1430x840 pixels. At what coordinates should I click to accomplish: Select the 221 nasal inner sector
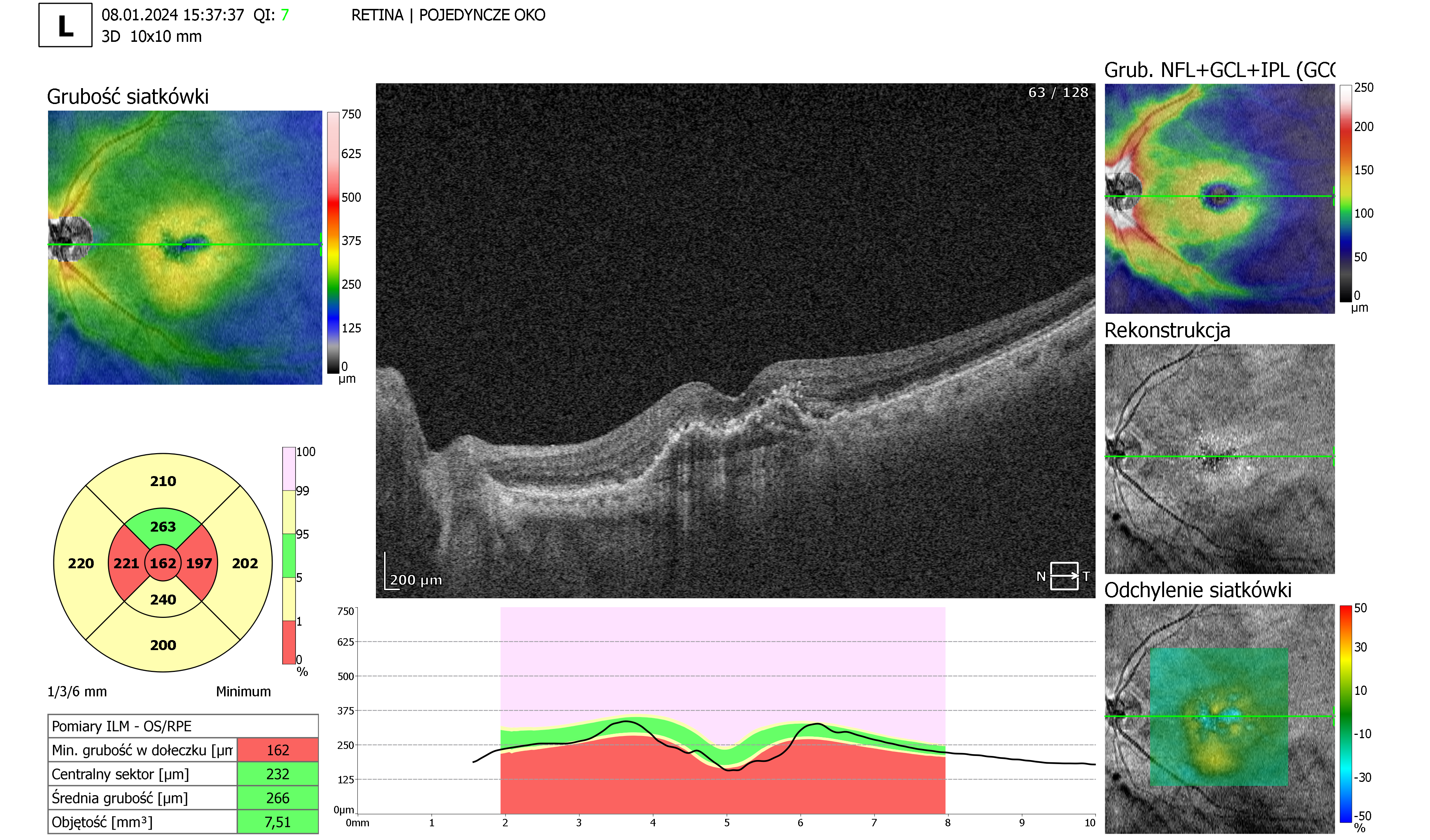(x=126, y=563)
